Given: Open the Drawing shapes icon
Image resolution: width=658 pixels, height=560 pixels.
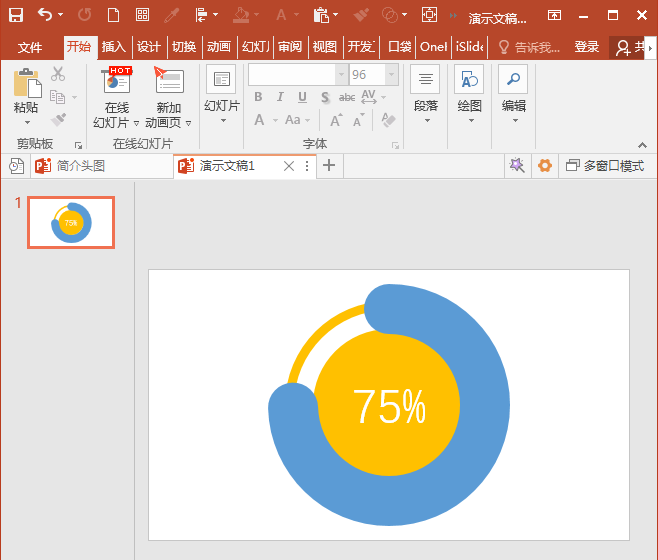Looking at the screenshot, I should click(469, 79).
